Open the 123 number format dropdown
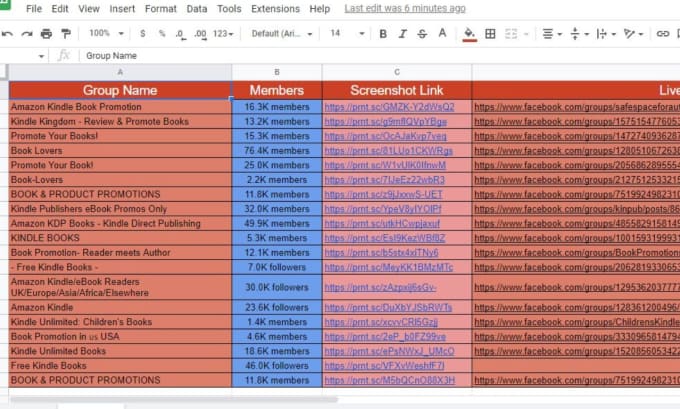 [223, 33]
